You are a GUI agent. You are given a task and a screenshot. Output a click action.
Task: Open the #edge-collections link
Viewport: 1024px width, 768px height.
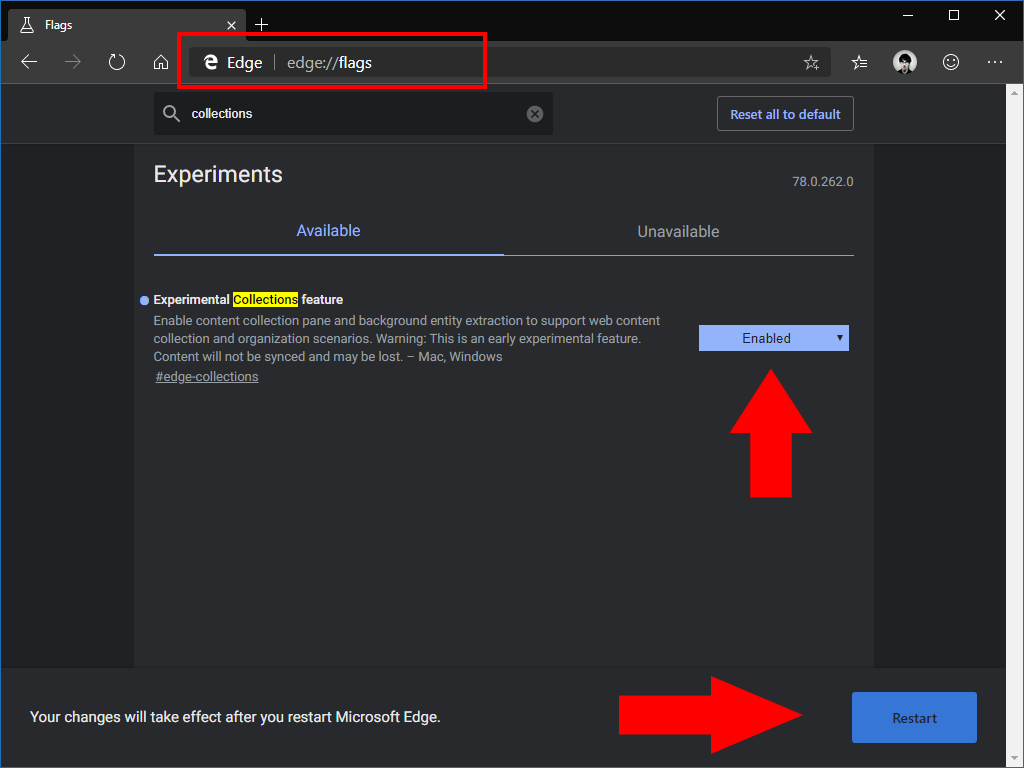coord(206,376)
